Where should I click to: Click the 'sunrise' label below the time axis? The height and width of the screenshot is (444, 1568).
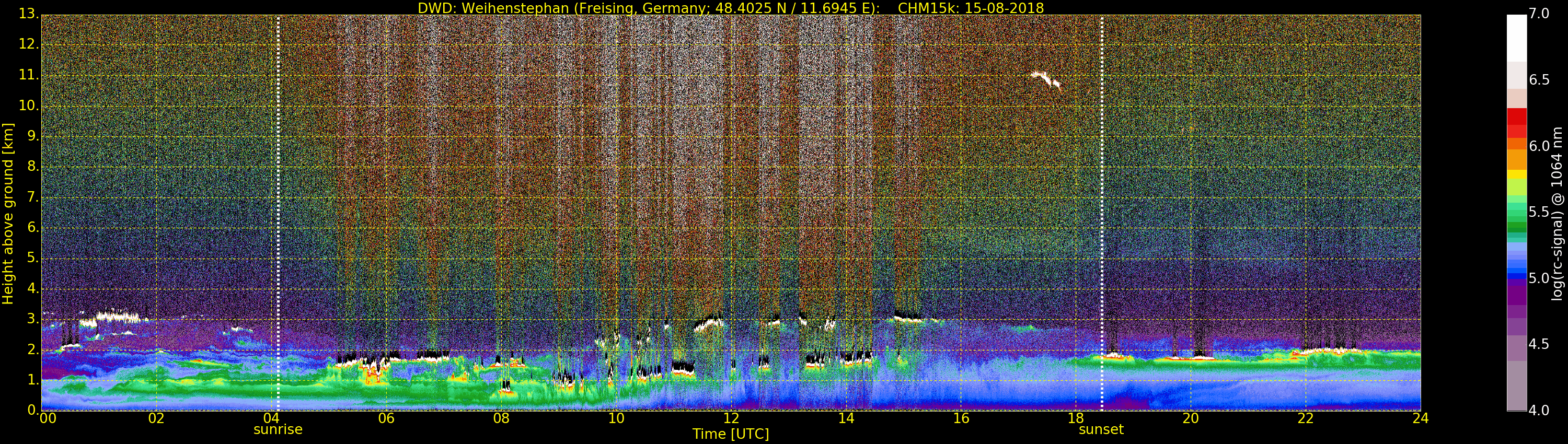tap(278, 429)
